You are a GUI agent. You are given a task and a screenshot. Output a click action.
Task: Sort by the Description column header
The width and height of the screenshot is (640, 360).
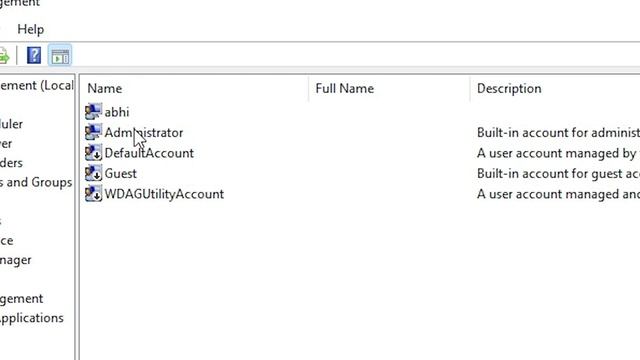pyautogui.click(x=555, y=88)
